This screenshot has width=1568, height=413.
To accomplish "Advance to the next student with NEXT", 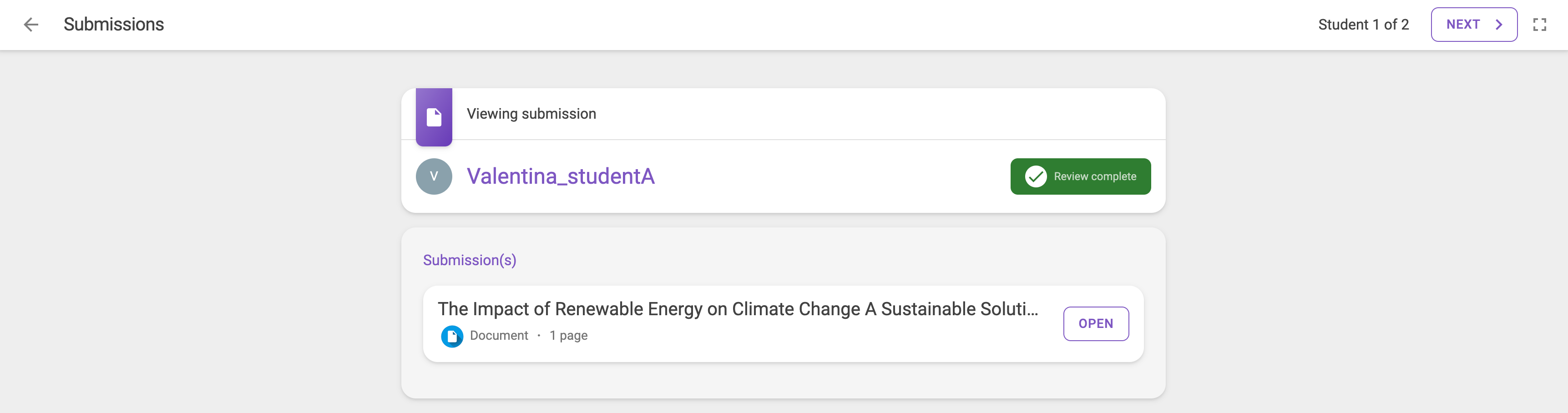I will [x=1474, y=24].
